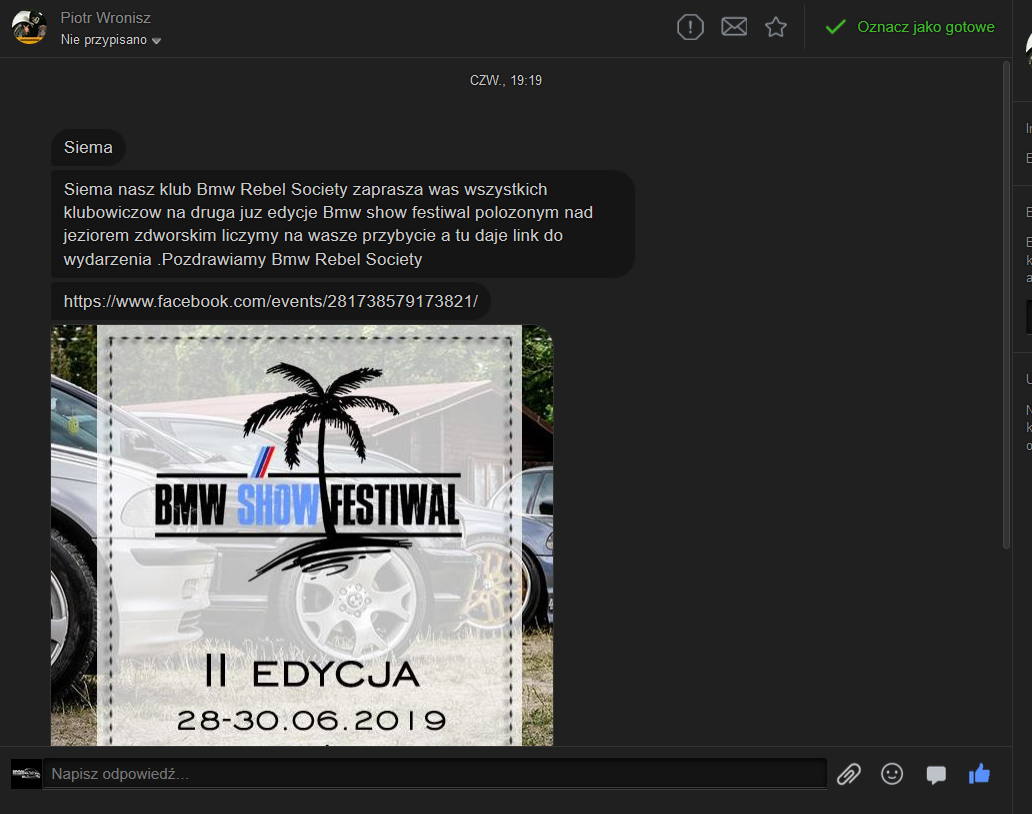1032x814 pixels.
Task: Open the facebook.com/events link in chat
Action: (x=270, y=301)
